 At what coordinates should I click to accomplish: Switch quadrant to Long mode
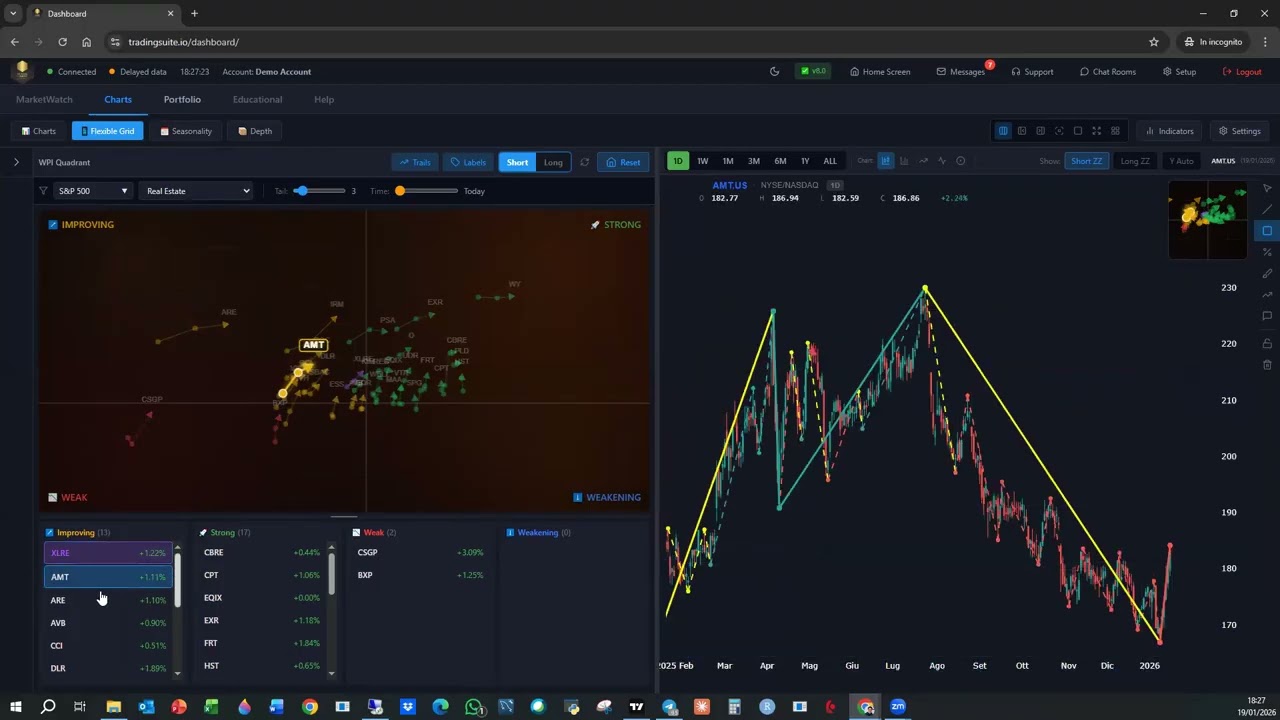pos(553,162)
